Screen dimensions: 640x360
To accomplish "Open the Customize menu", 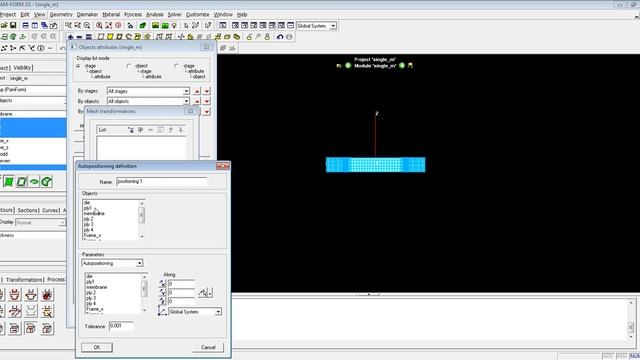I will pos(198,15).
